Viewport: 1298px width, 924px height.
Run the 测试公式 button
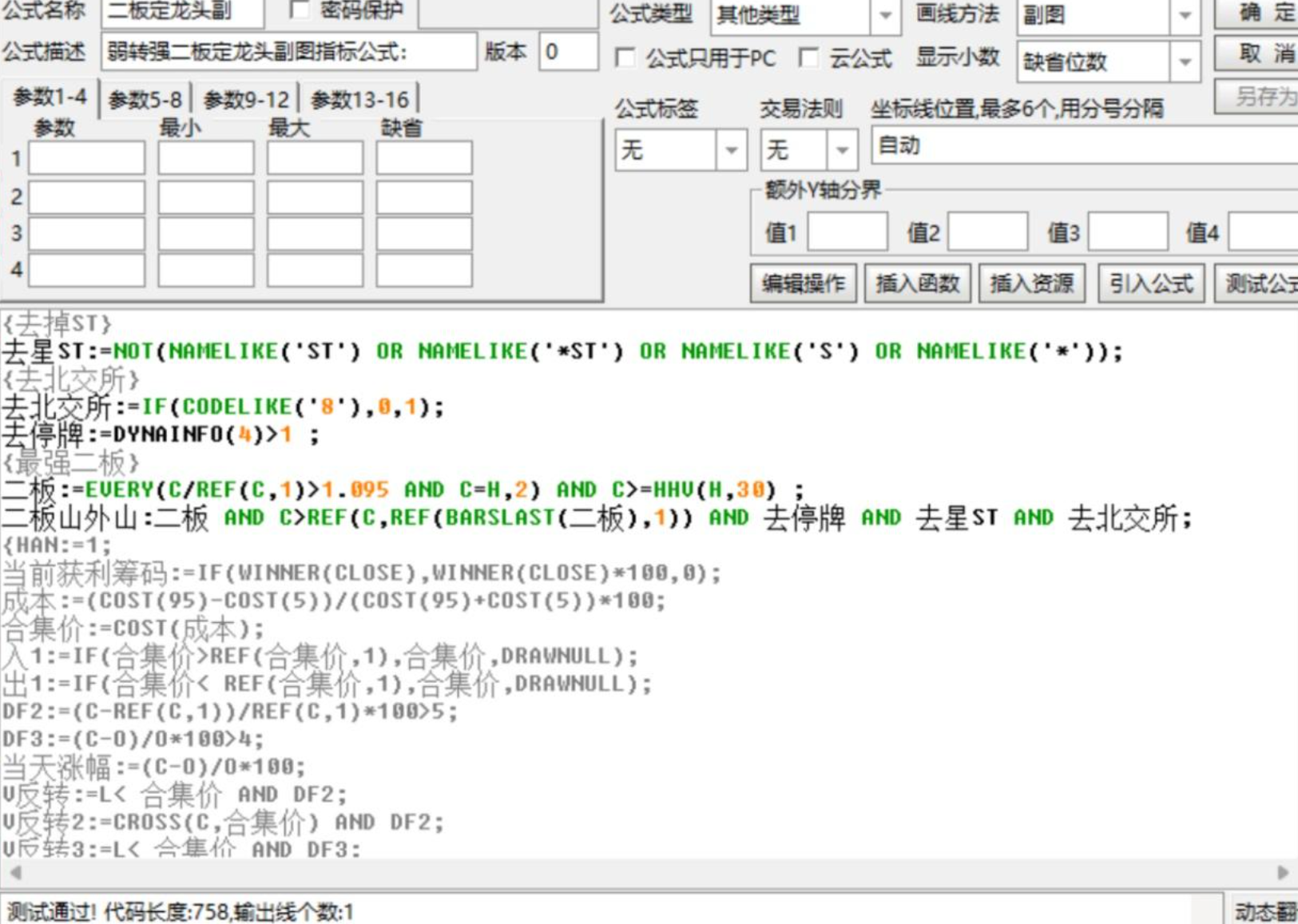[x=1257, y=284]
